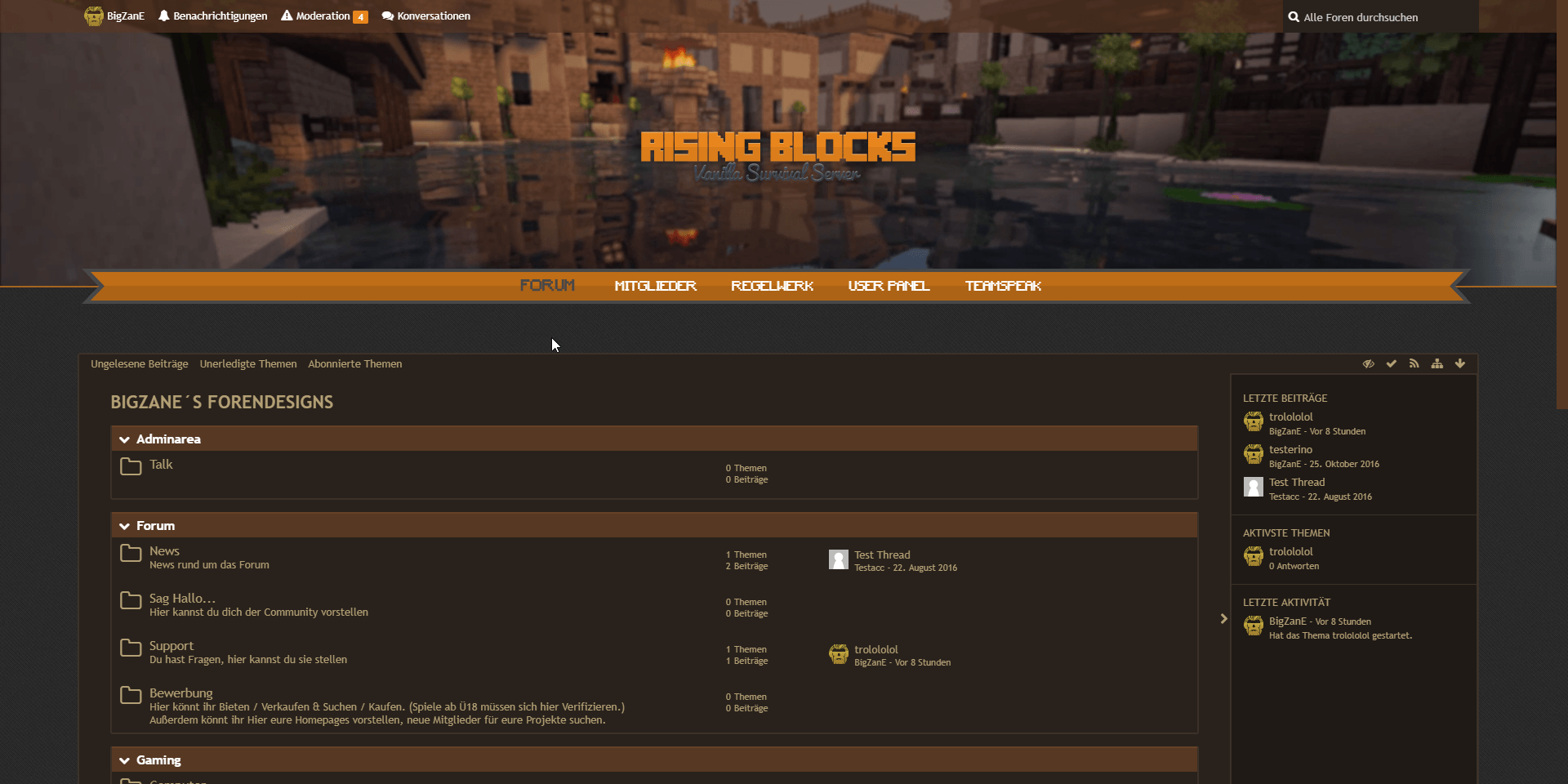
Task: Open Moderation menu with 4 badge
Action: pyautogui.click(x=324, y=16)
